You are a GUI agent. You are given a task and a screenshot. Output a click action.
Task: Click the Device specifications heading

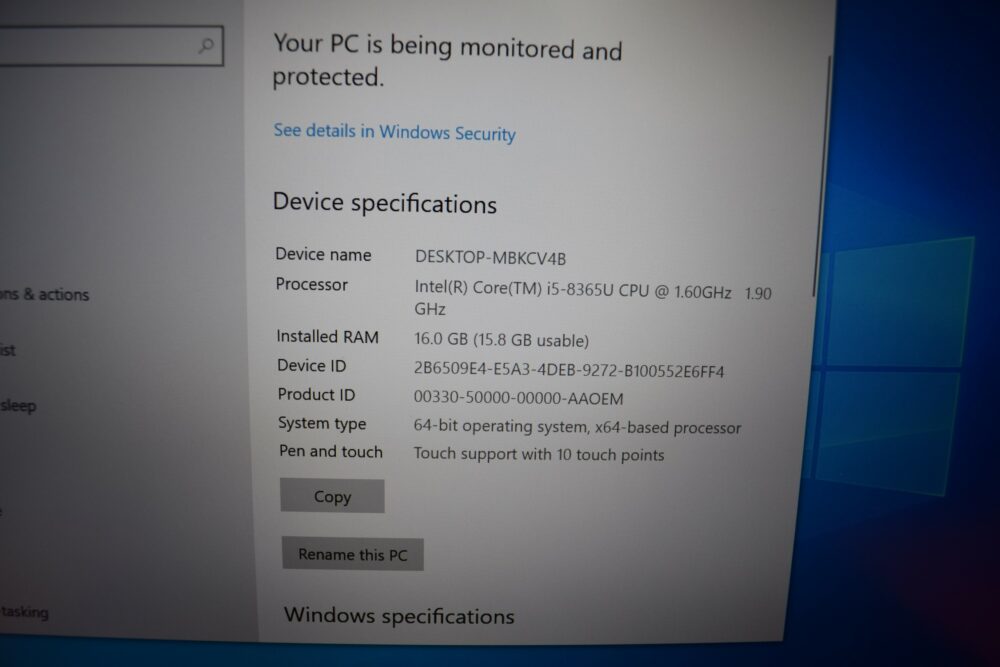pyautogui.click(x=385, y=203)
